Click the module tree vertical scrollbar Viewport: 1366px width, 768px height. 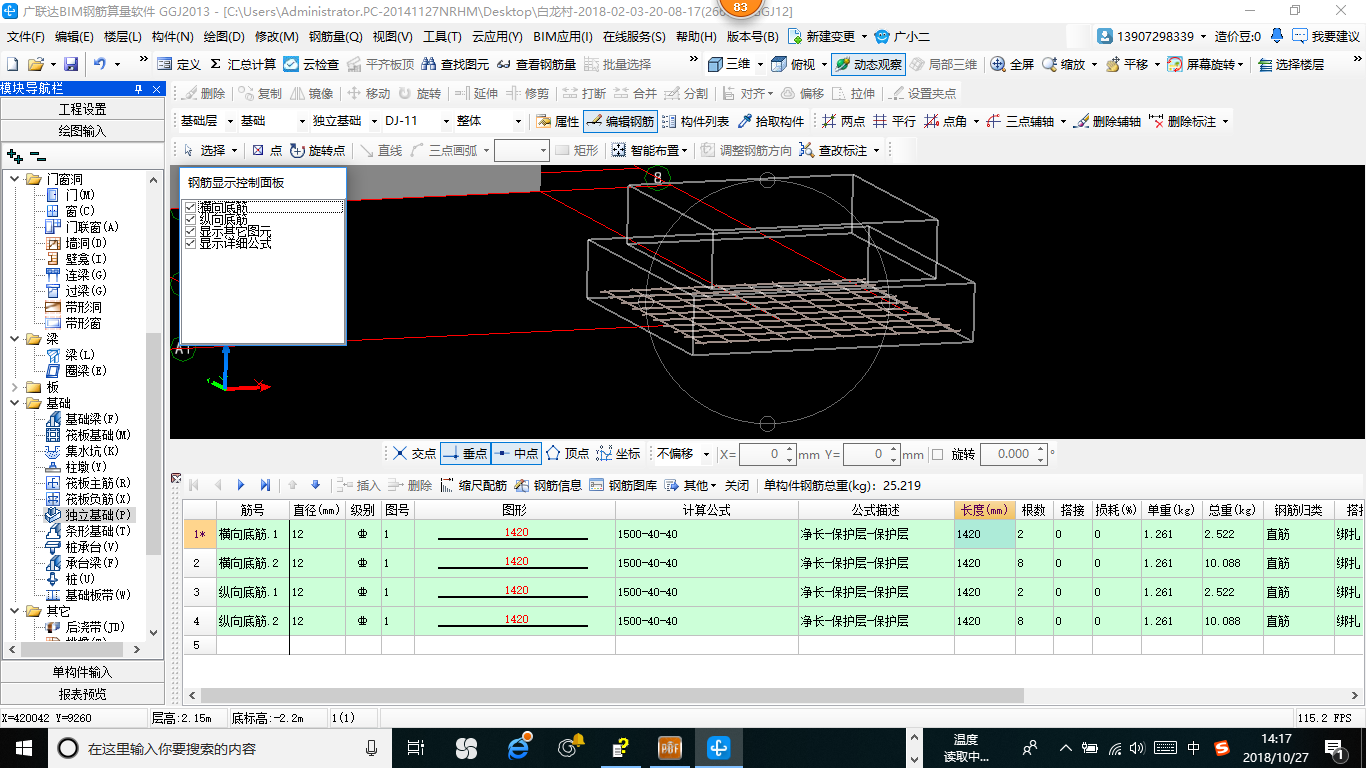coord(153,443)
